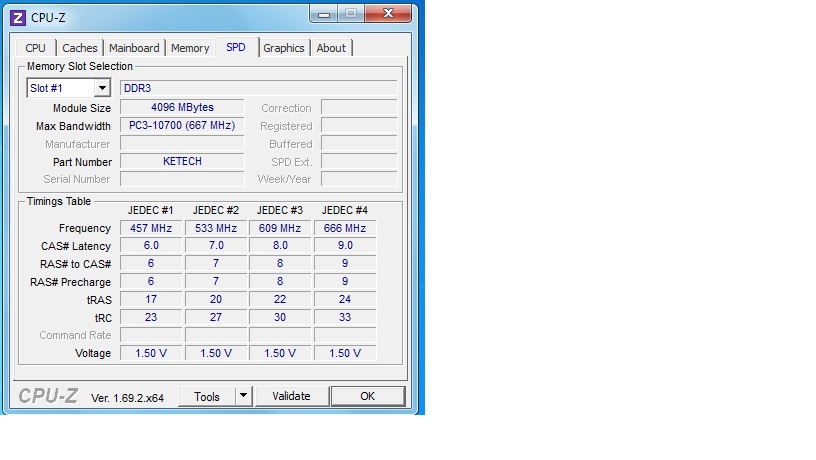816x460 pixels.
Task: Close the CPU-Z window
Action: [x=388, y=13]
